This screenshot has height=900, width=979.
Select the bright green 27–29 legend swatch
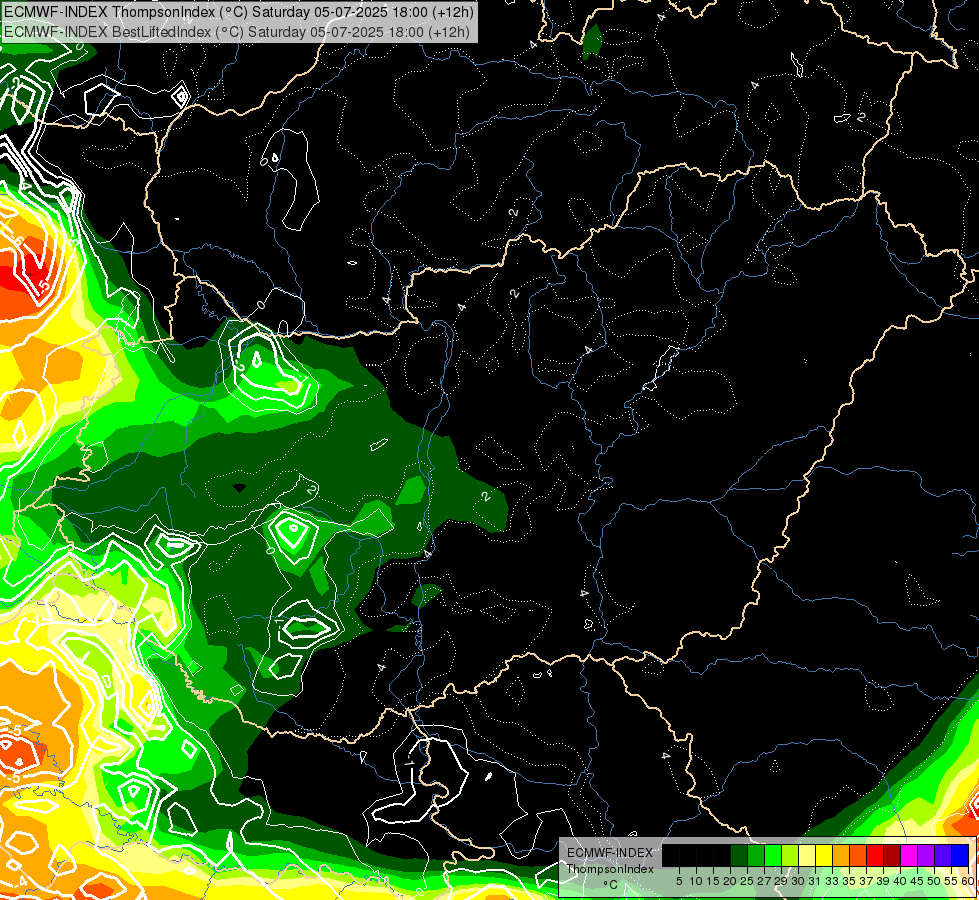pyautogui.click(x=773, y=855)
